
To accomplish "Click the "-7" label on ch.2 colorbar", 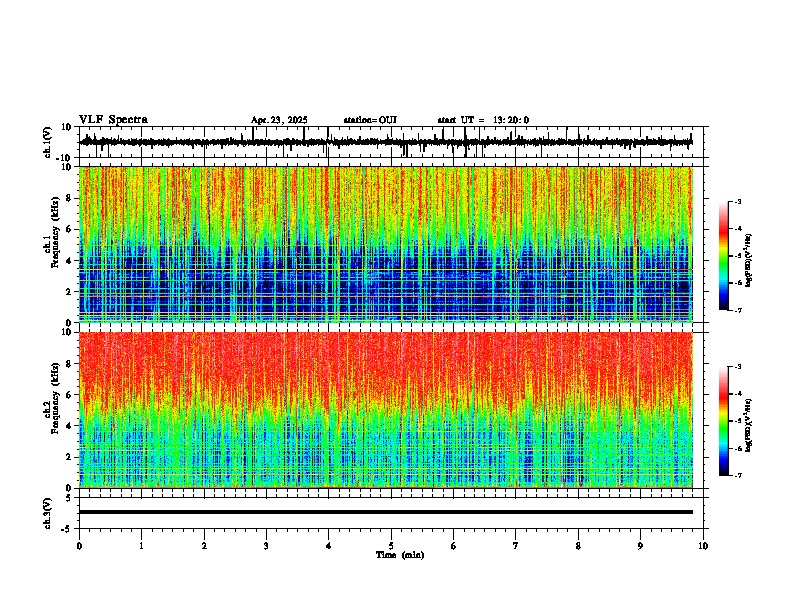I will tap(738, 475).
